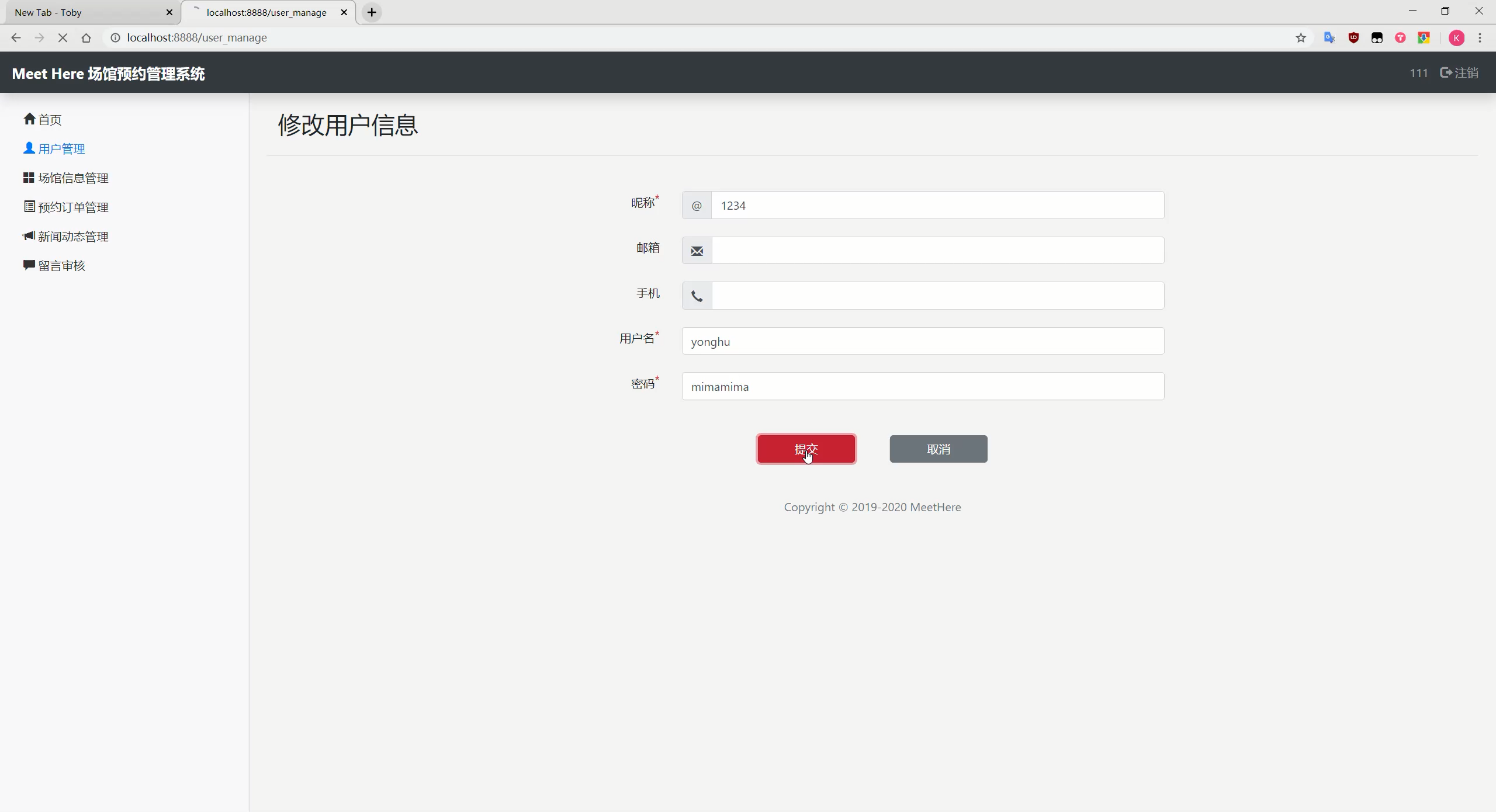1496x812 pixels.
Task: Open the uBlock shield extension icon
Action: (1353, 38)
